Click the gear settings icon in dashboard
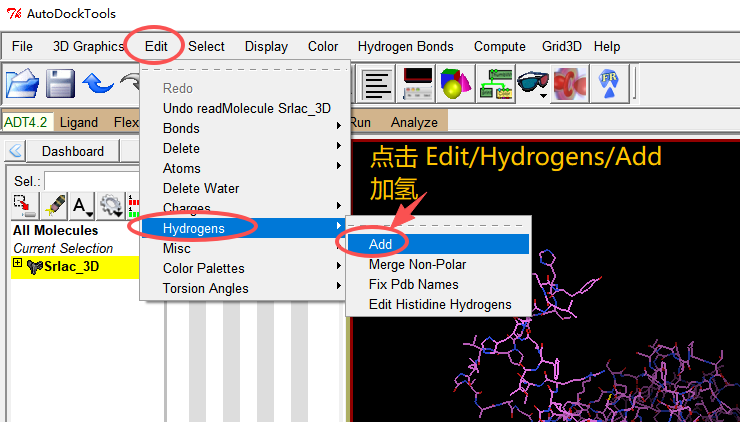This screenshot has width=740, height=422. [109, 206]
